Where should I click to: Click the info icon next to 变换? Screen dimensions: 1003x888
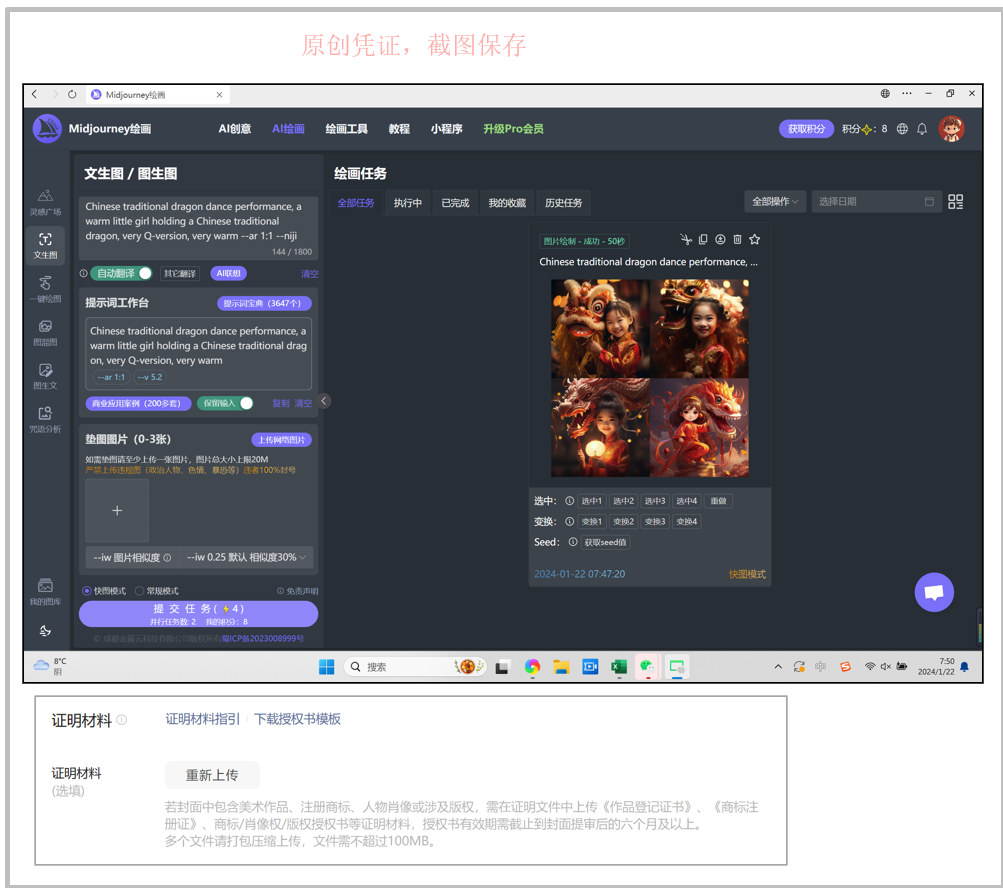(x=569, y=521)
